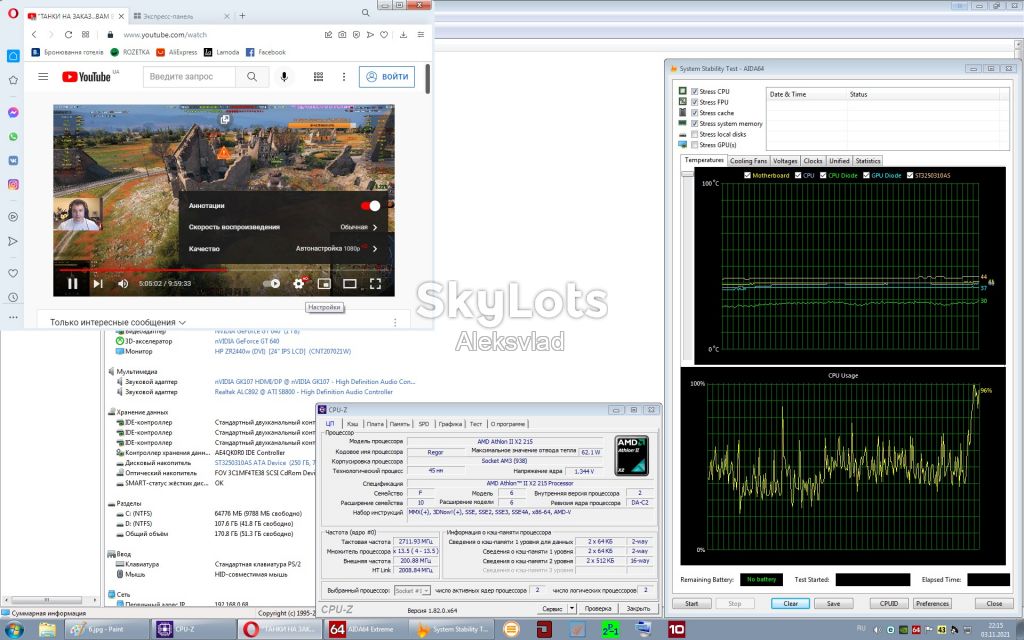Open the Opera main menu logo
This screenshot has width=1024, height=640.
click(12, 13)
